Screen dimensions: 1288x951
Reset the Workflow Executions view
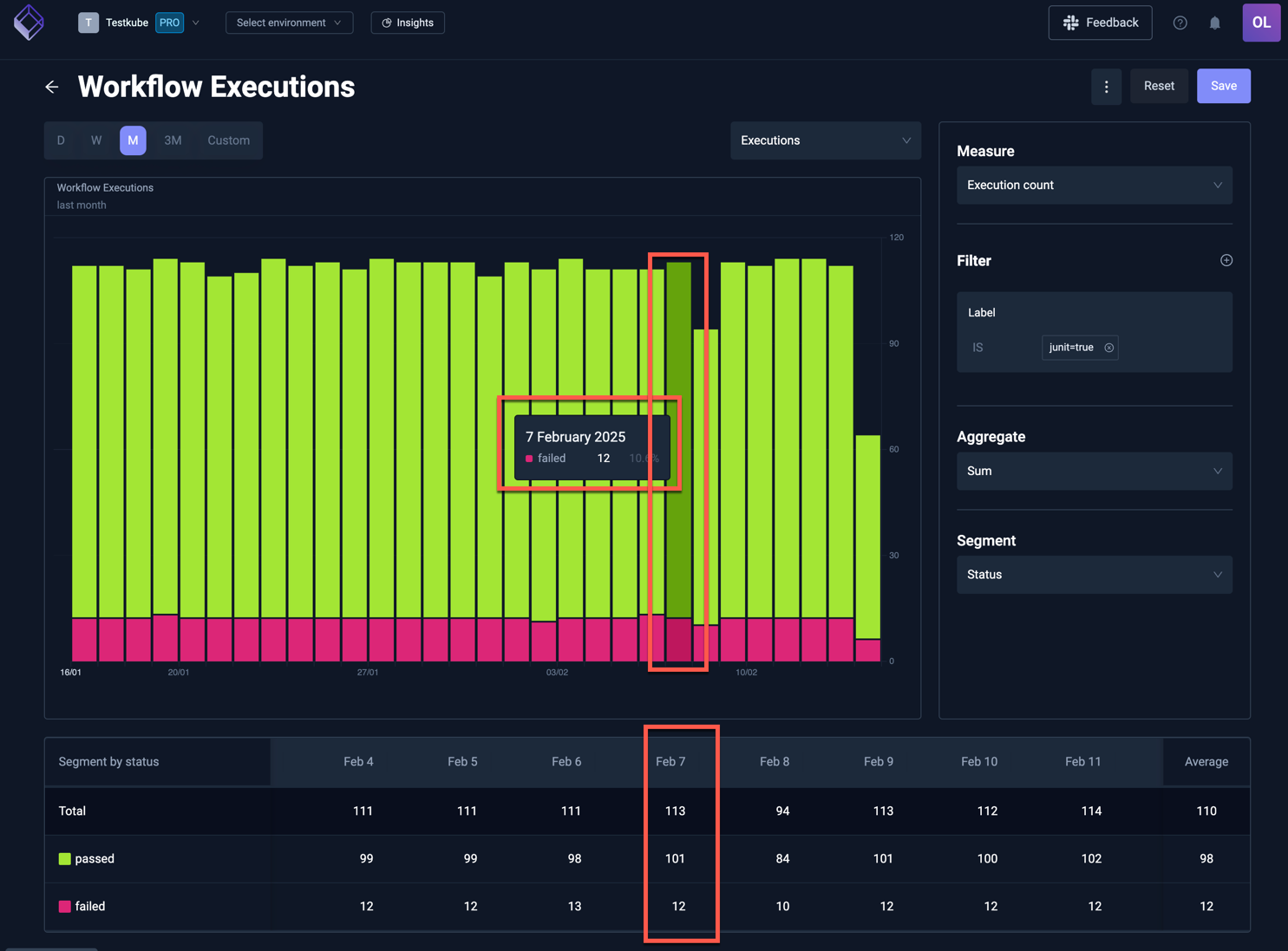1159,86
